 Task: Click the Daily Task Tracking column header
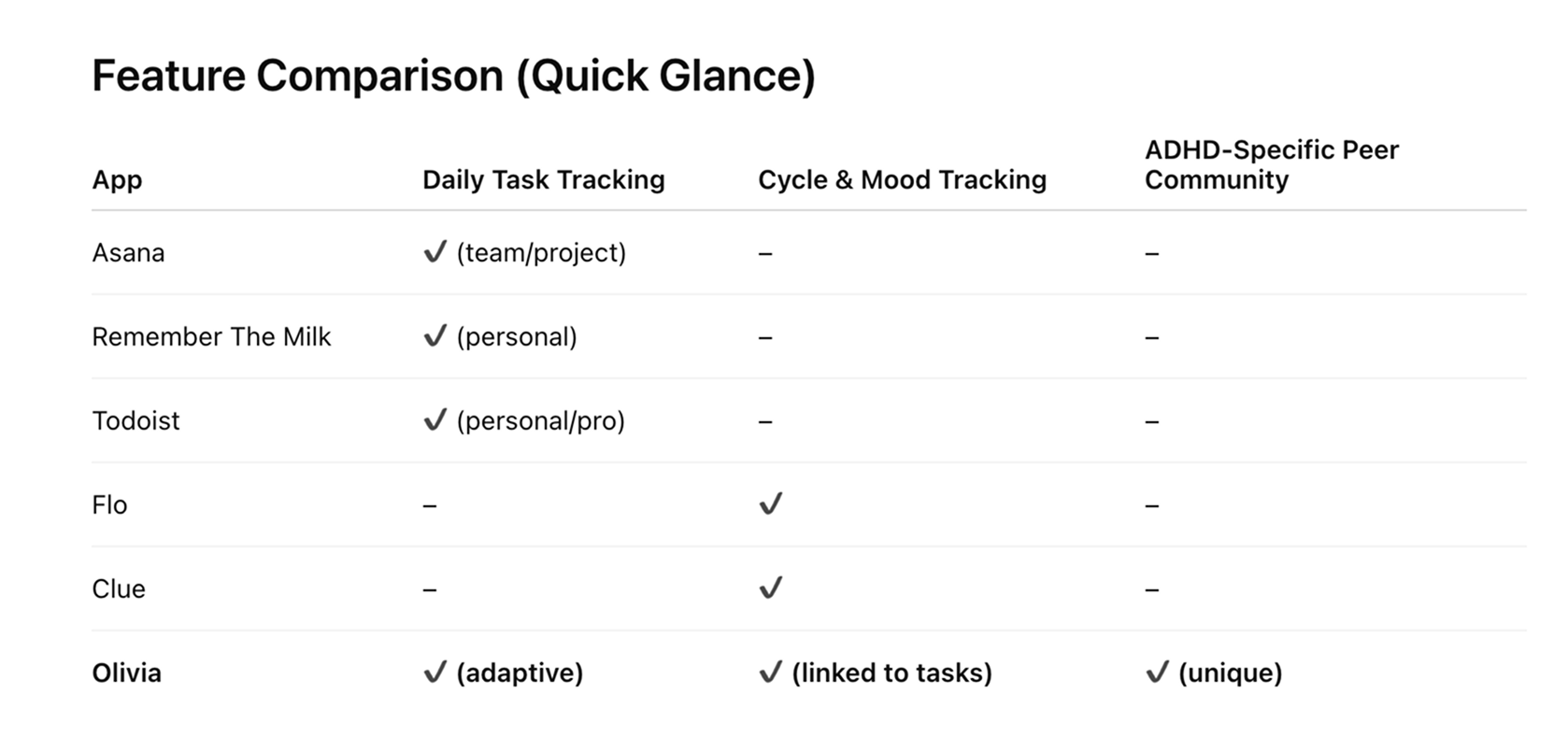pos(543,179)
